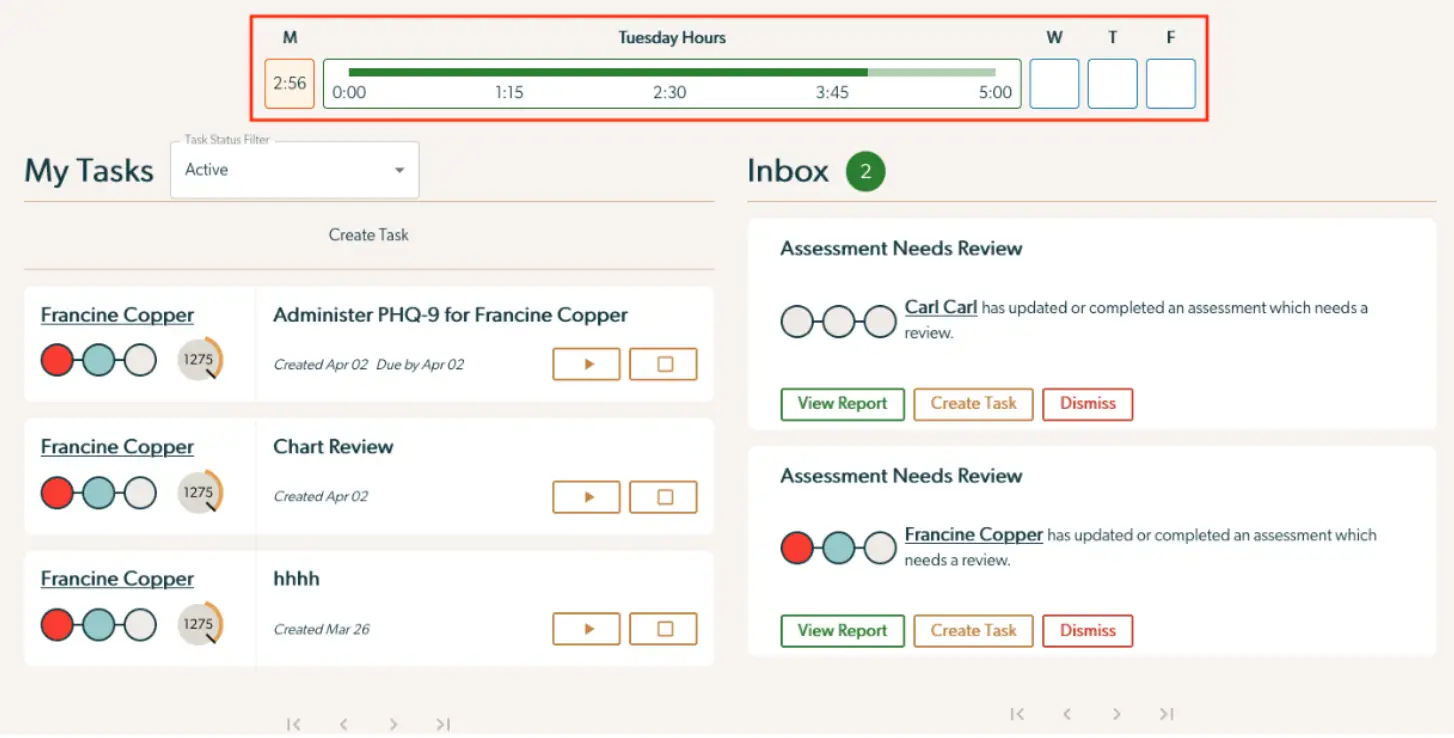
Task: Click the stop icon on Administer PHQ-9 task
Action: pos(663,364)
